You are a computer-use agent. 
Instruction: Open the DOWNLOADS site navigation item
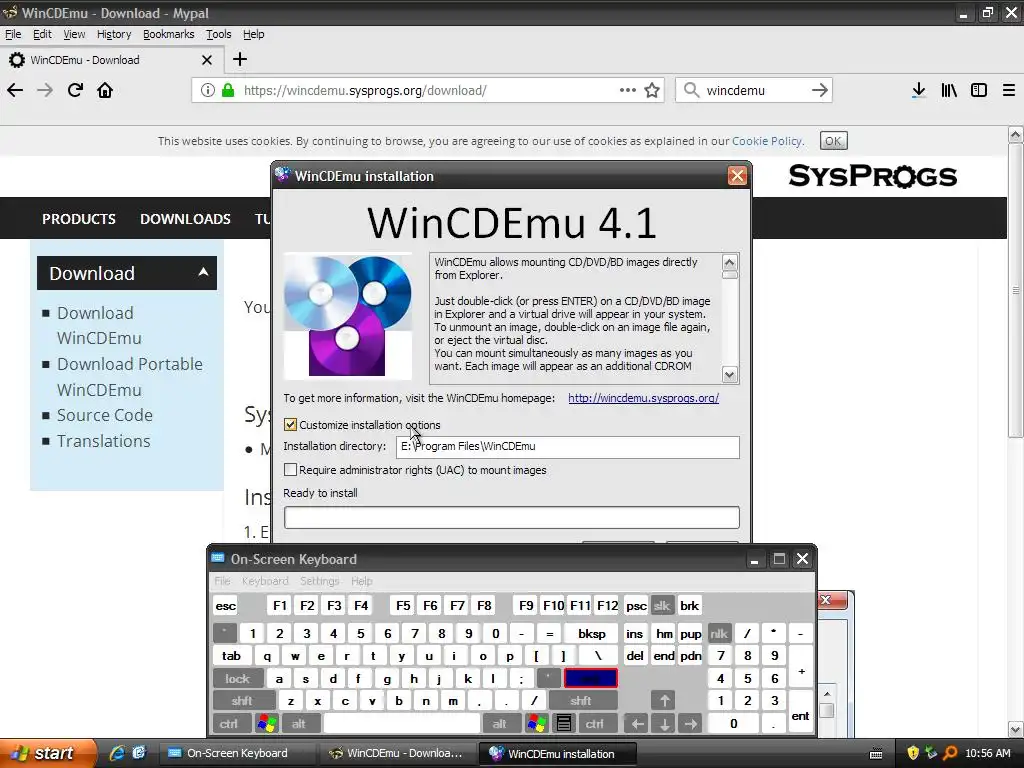point(185,219)
